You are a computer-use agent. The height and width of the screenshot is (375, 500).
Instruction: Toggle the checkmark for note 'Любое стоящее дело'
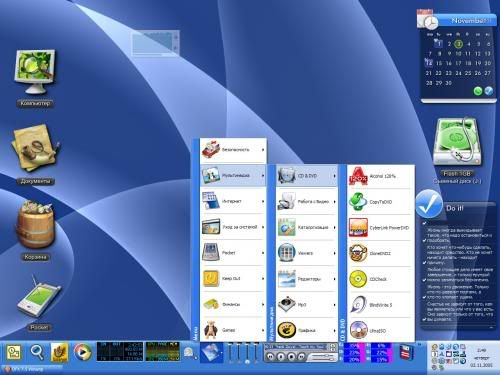coord(425,280)
